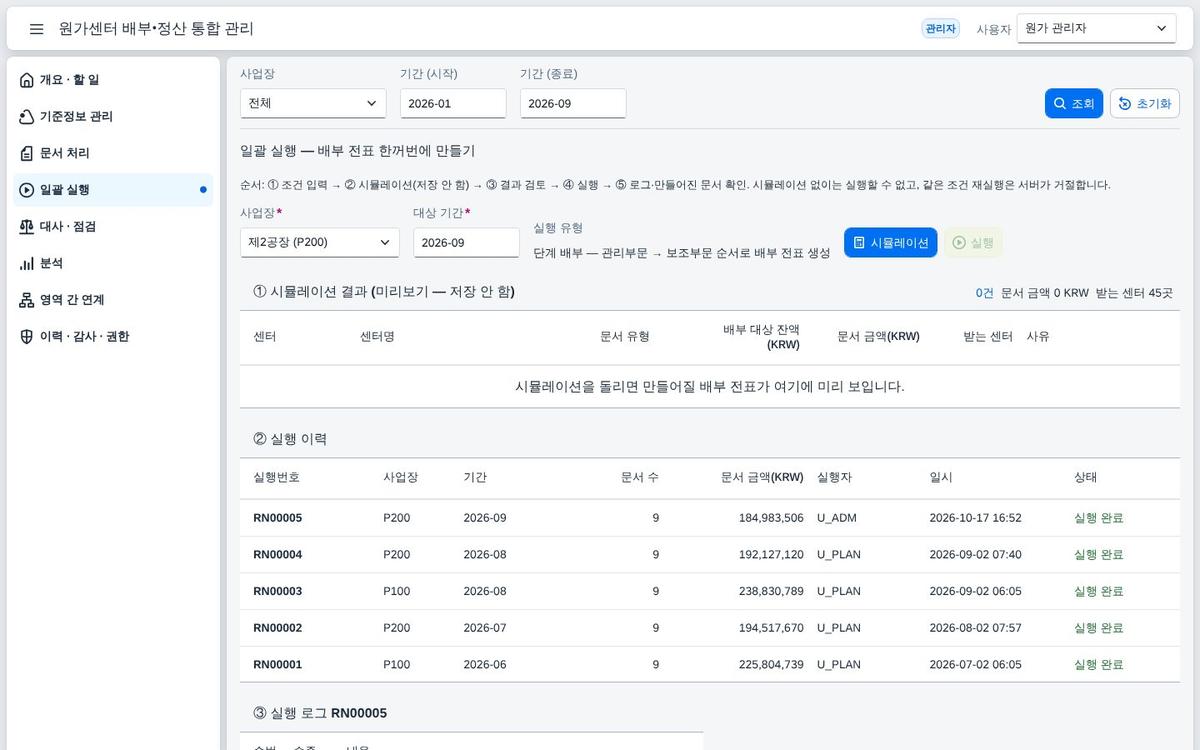
Task: Run the 시뮬레이션 button
Action: (890, 243)
